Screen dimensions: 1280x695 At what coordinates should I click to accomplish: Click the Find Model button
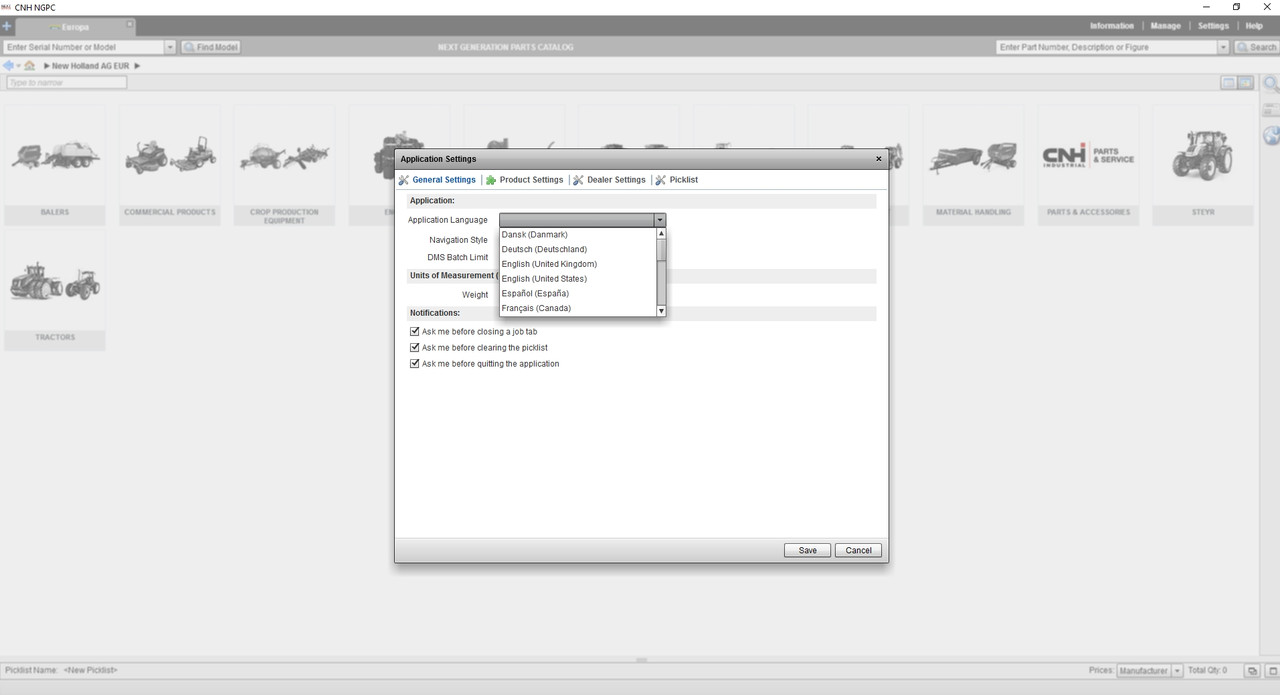tap(210, 47)
